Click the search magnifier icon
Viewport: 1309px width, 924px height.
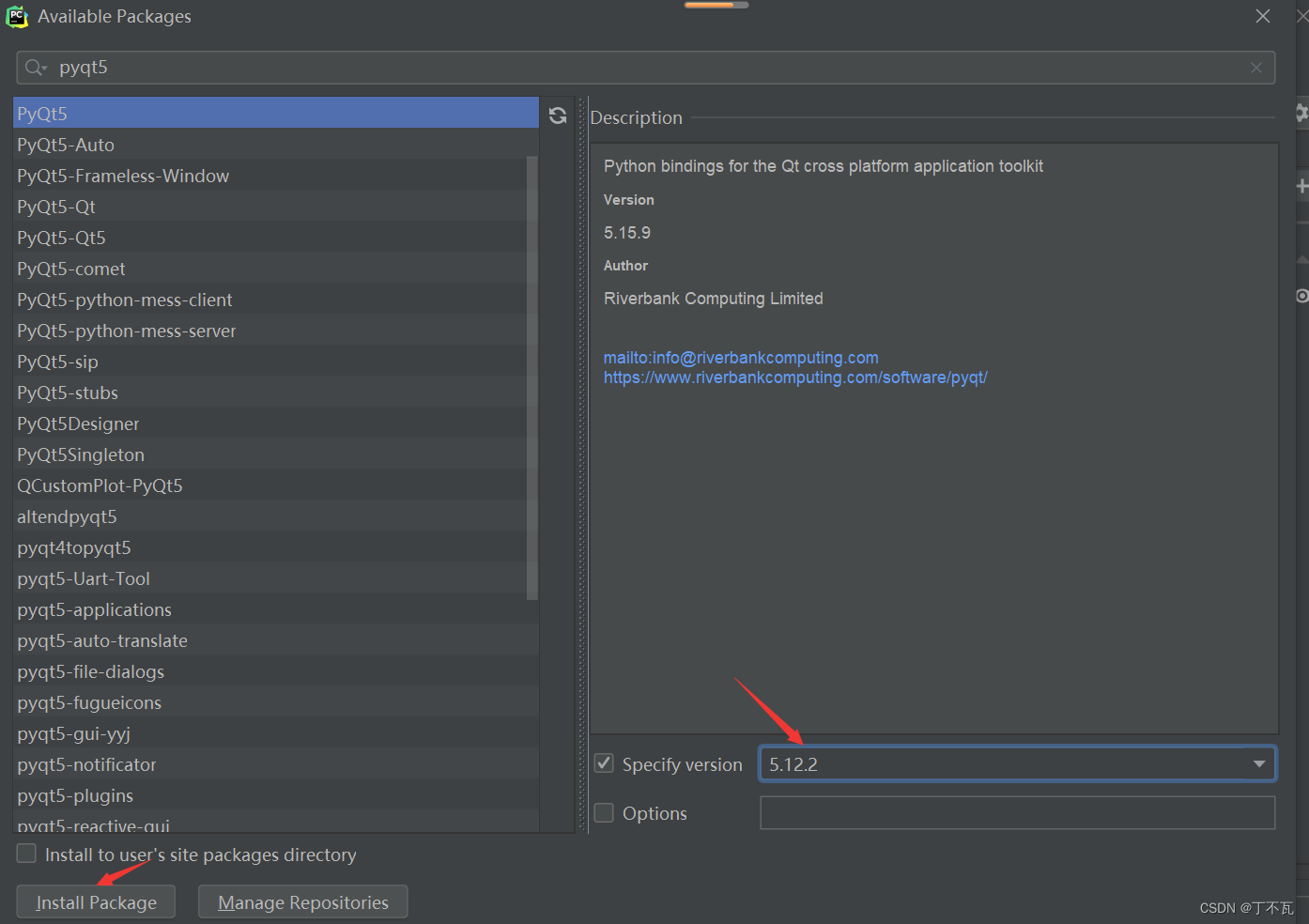point(36,68)
